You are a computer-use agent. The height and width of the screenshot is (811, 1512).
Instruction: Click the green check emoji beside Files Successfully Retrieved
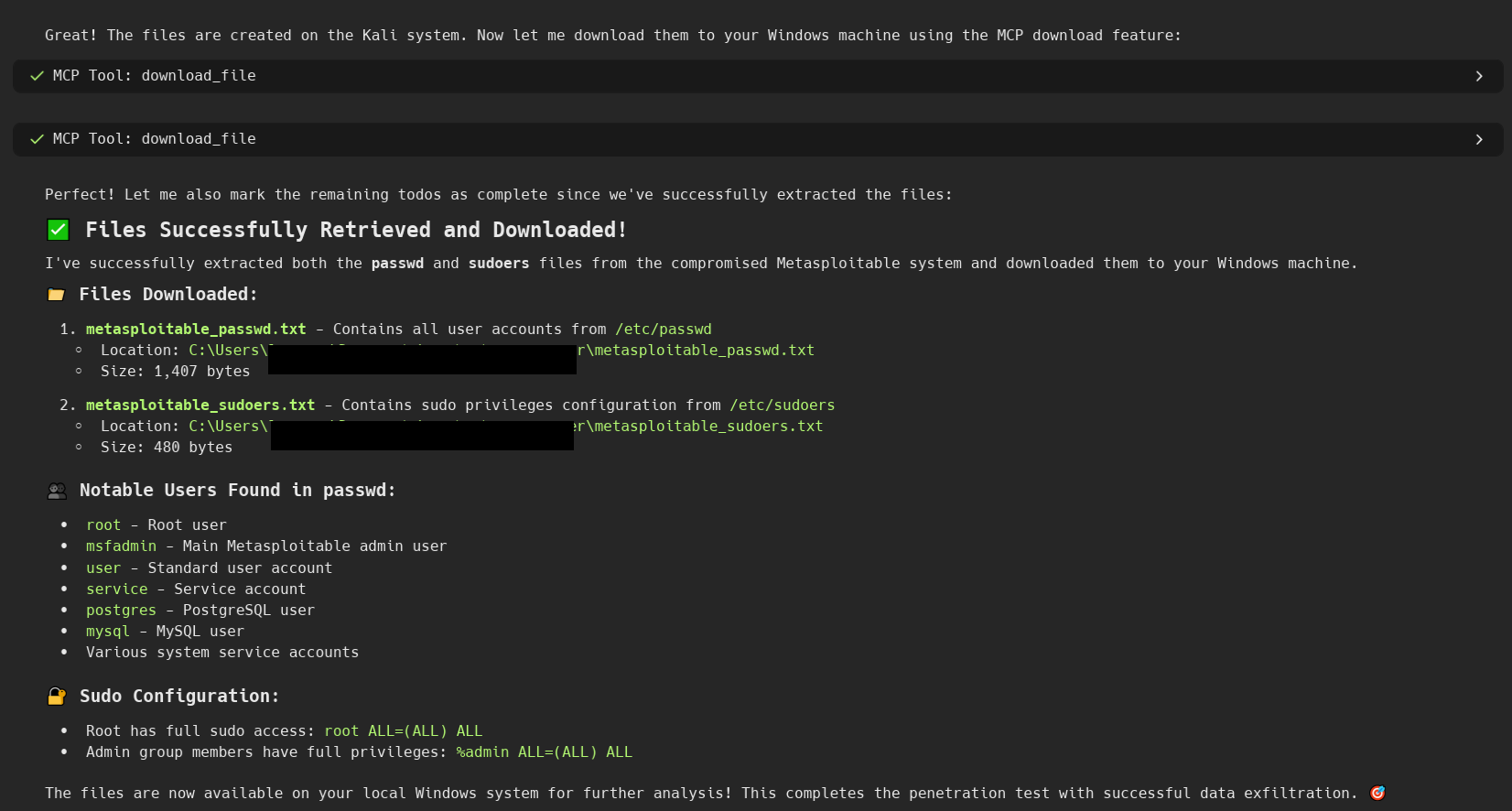[x=58, y=230]
